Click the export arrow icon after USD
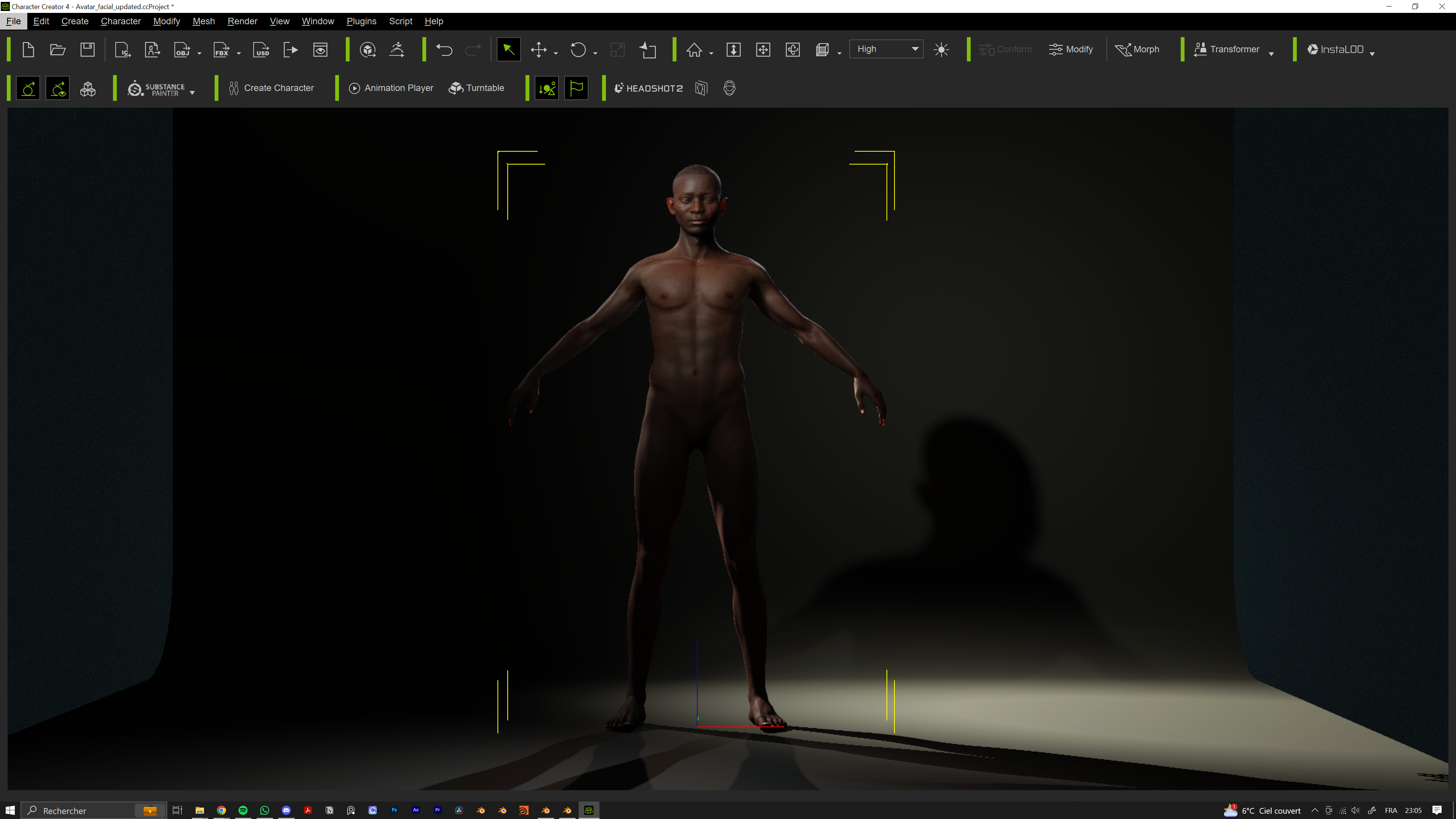This screenshot has height=819, width=1456. coord(290,50)
